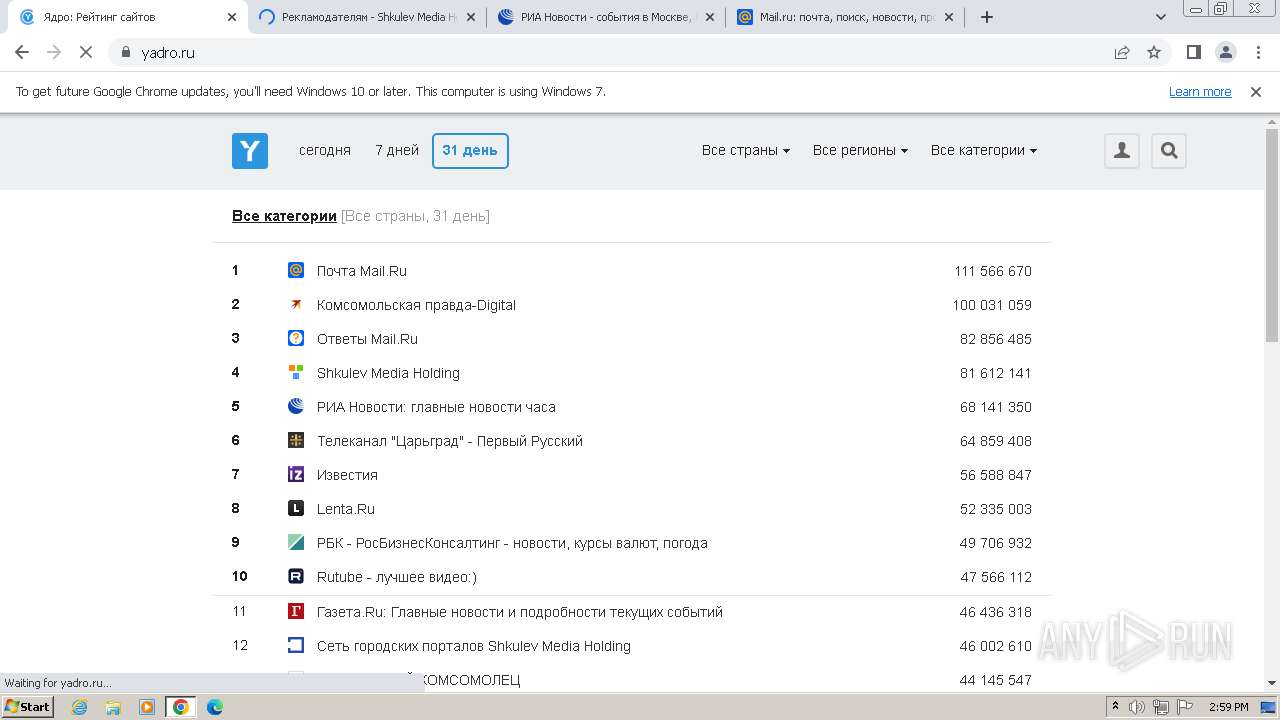
Task: Click the page vertical scrollbar thumb
Action: (1272, 237)
